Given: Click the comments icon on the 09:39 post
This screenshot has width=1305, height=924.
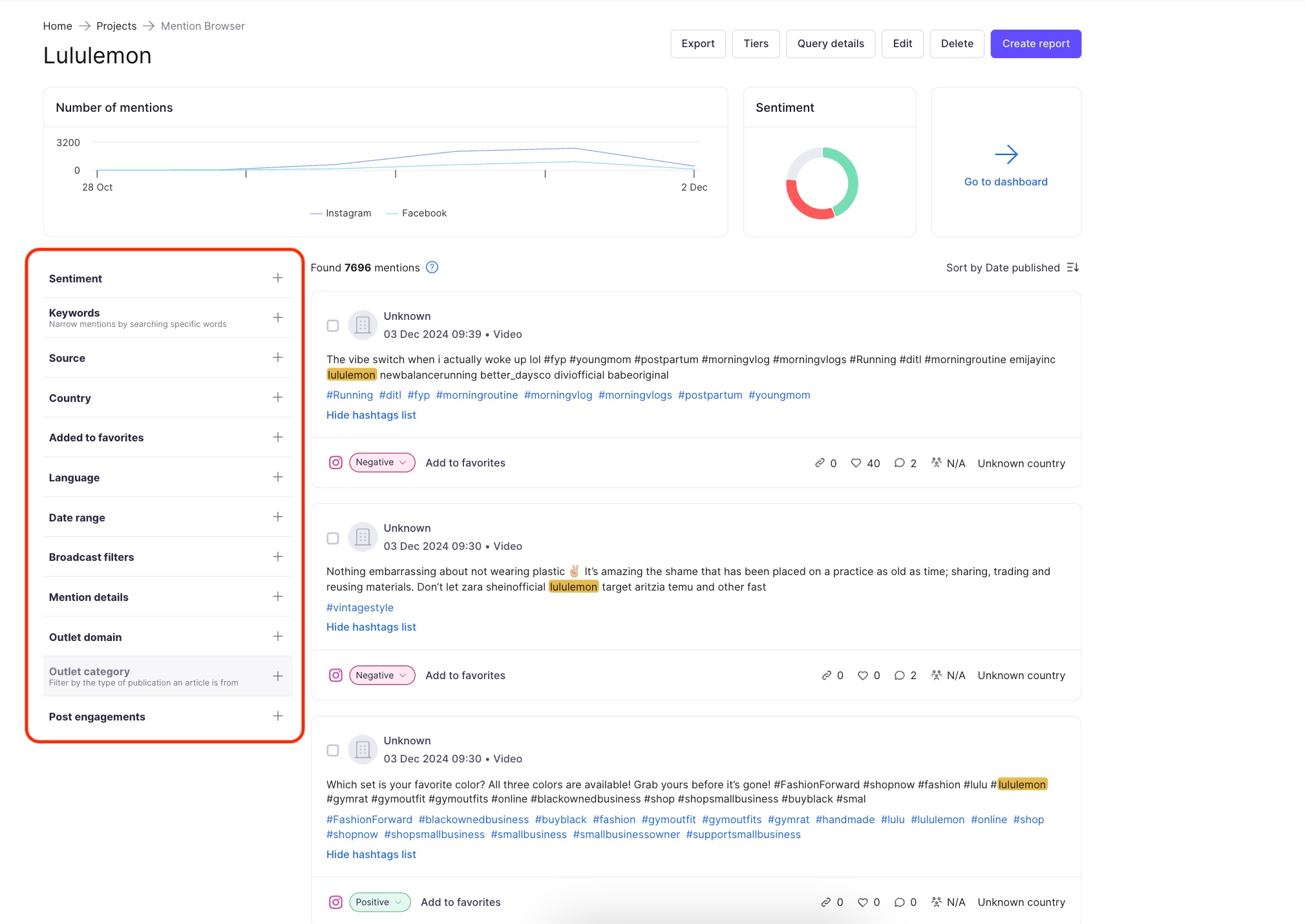Looking at the screenshot, I should [x=899, y=463].
